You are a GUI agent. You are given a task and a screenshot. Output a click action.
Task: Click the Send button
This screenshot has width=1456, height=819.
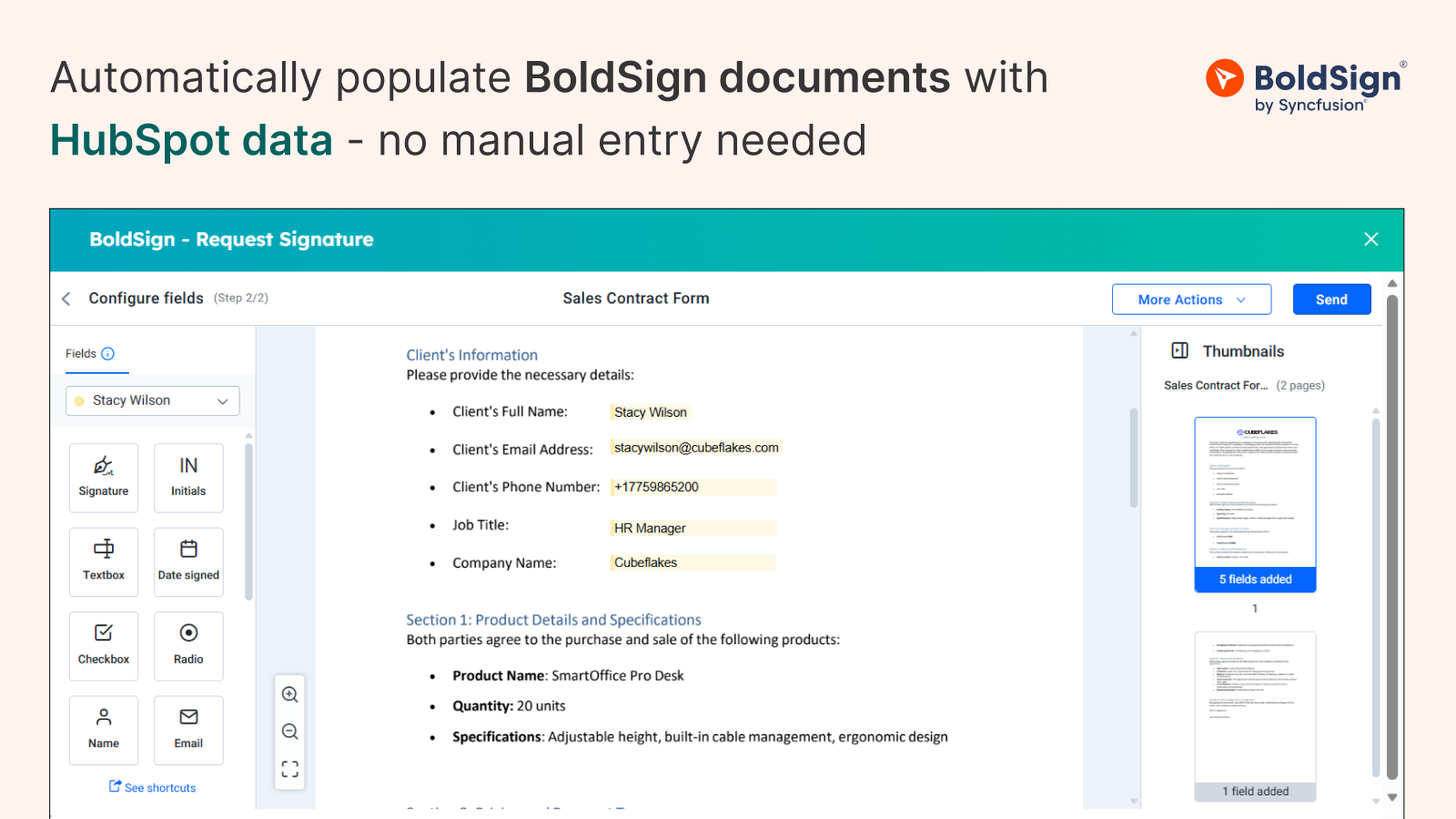coord(1331,298)
